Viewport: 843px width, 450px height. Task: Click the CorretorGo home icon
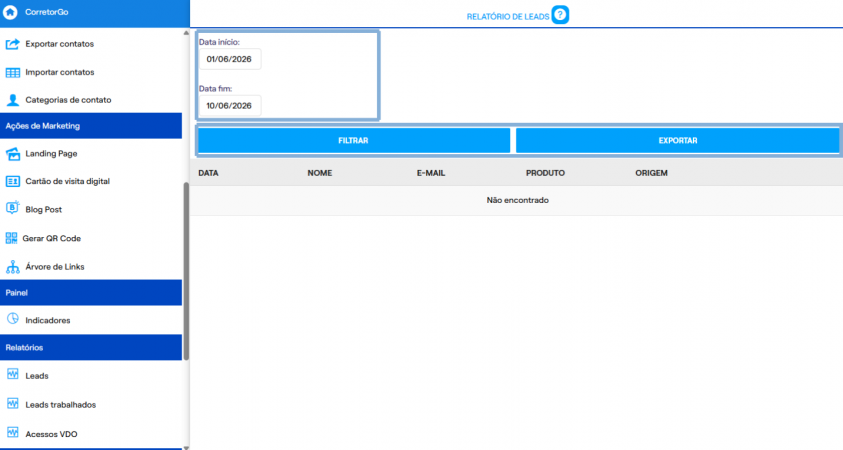pos(10,12)
